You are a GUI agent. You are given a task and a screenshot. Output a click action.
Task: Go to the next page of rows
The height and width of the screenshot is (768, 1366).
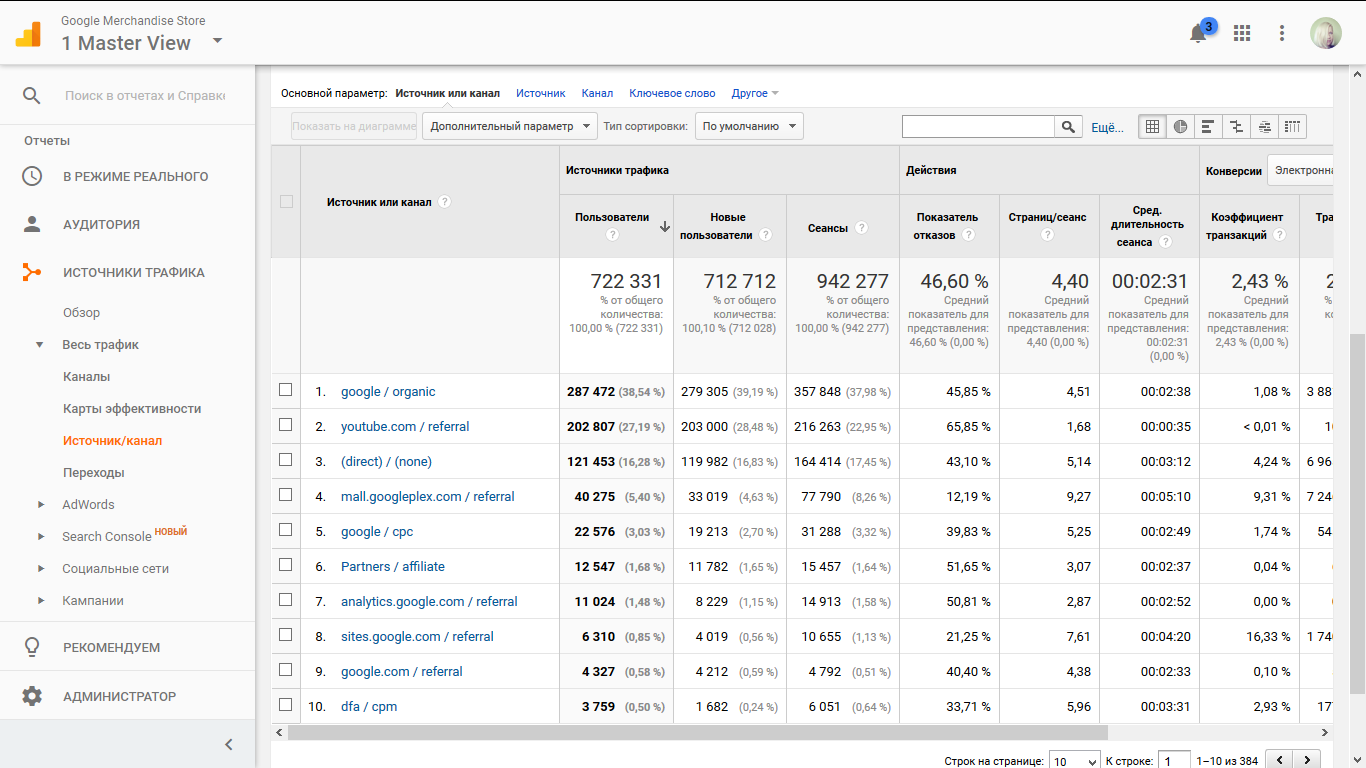pos(1306,760)
